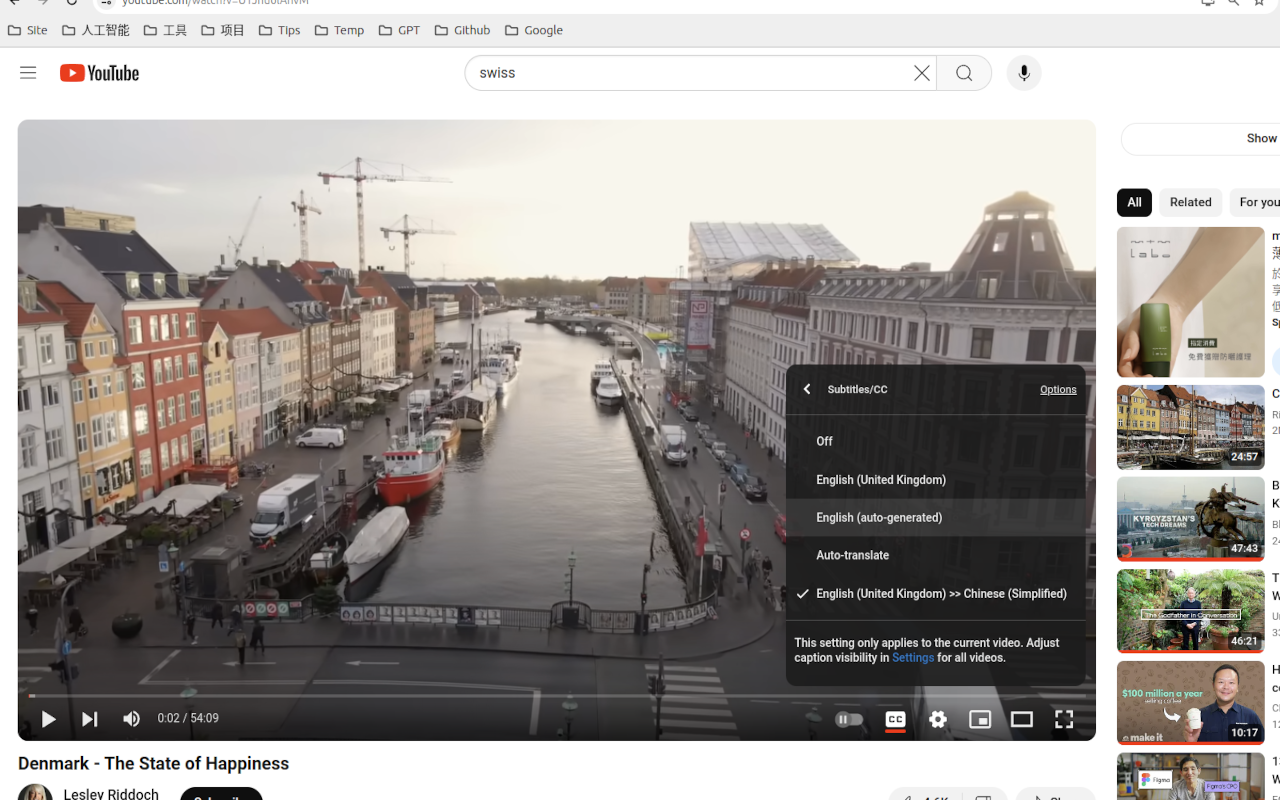Switch to theater mode

click(x=1022, y=719)
